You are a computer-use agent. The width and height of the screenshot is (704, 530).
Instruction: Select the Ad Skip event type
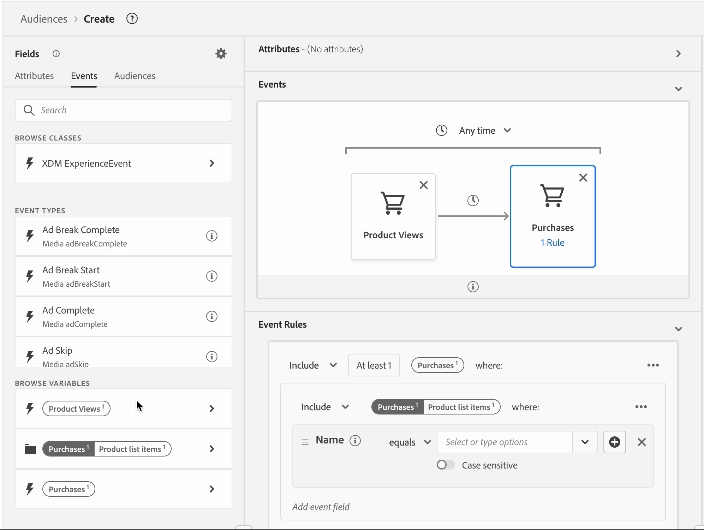pos(123,353)
